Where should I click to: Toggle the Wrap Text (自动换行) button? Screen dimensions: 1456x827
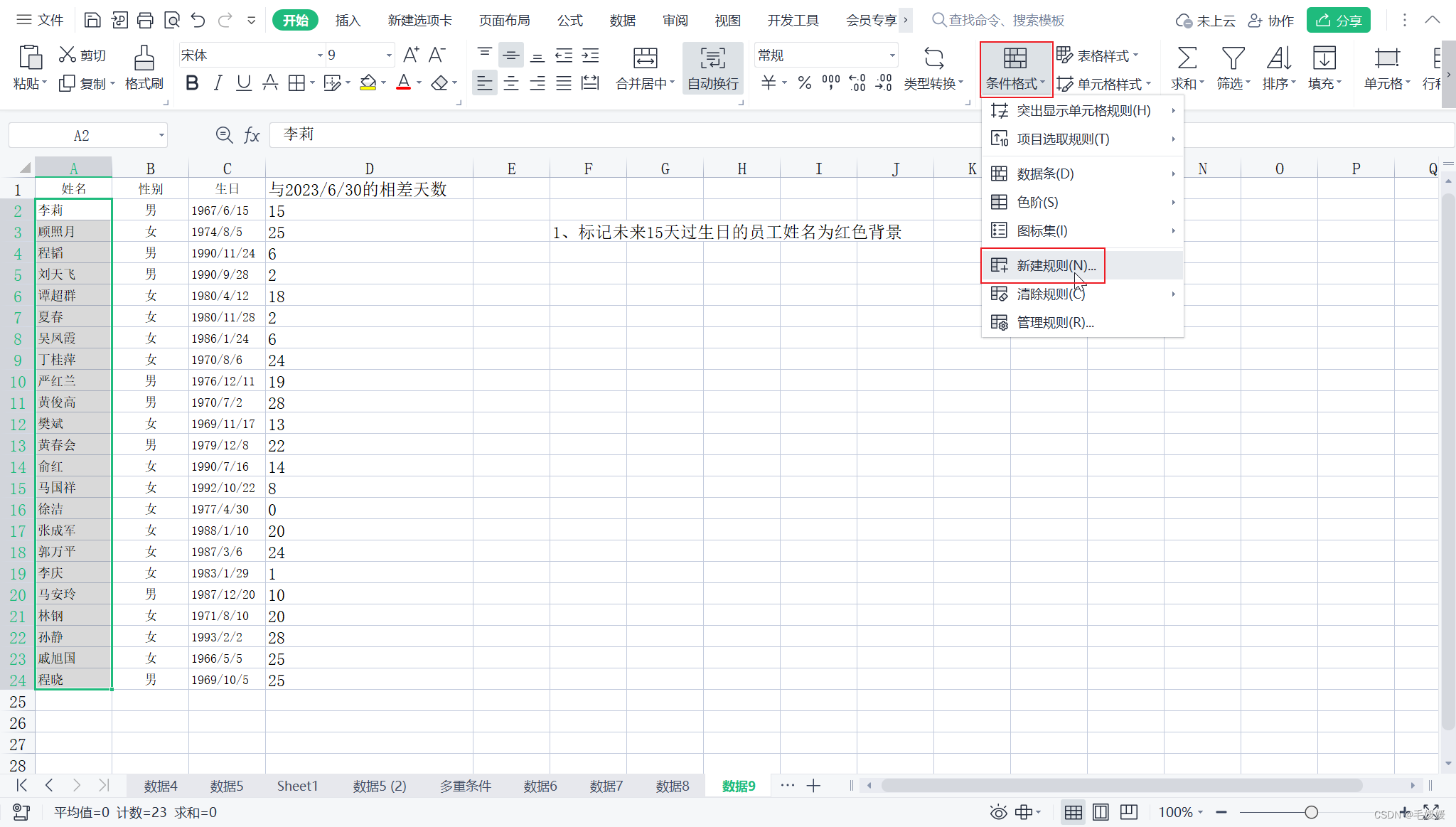tap(713, 68)
